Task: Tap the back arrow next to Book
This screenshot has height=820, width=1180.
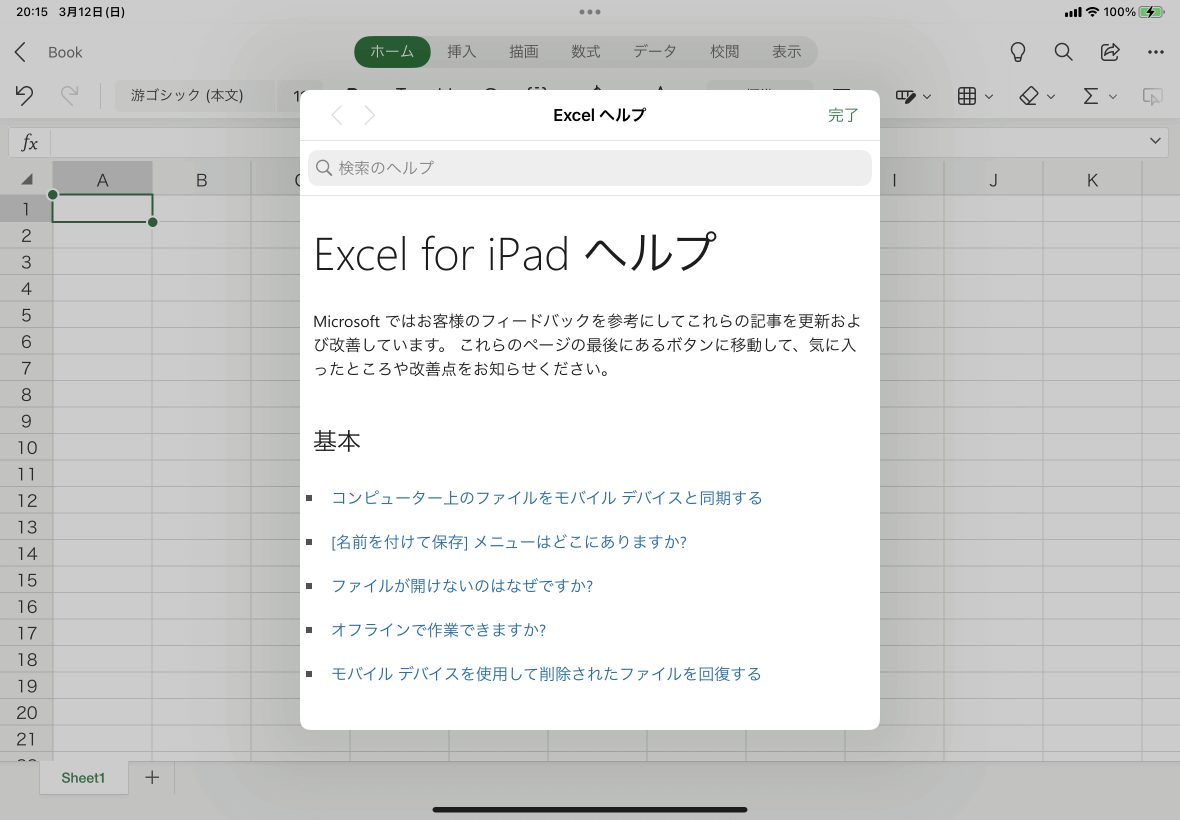Action: 20,52
